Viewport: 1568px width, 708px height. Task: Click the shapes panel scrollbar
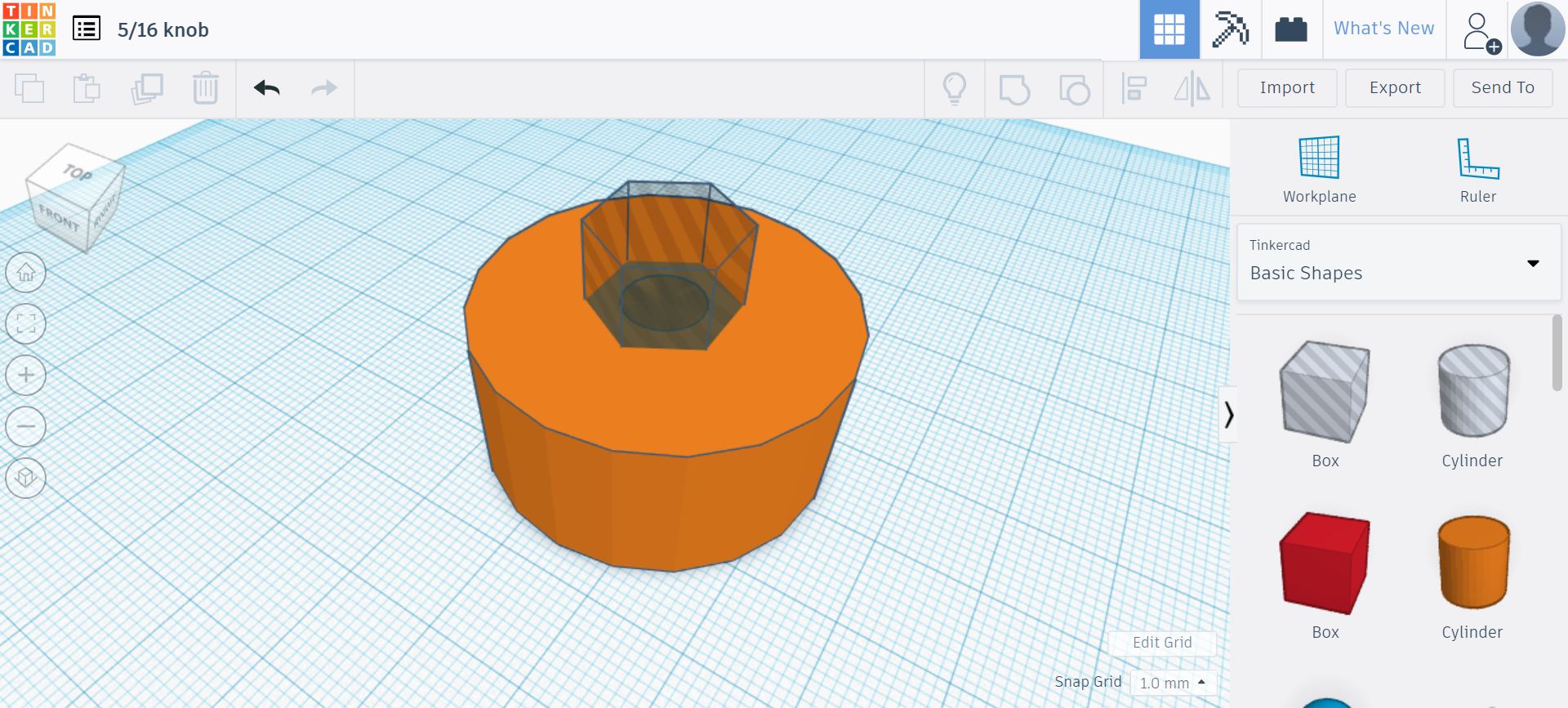click(1557, 353)
